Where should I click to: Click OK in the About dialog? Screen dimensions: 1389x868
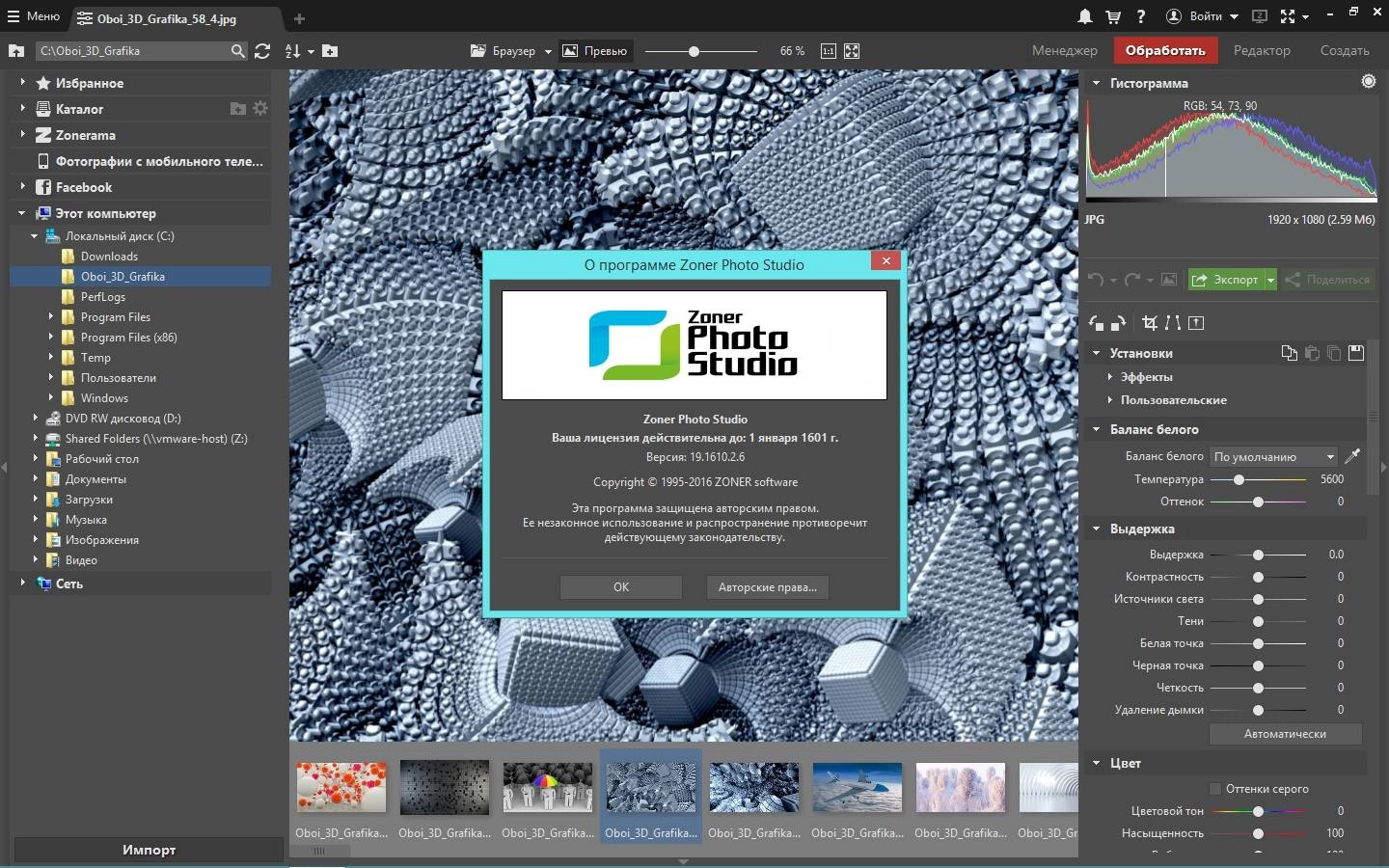coord(621,586)
